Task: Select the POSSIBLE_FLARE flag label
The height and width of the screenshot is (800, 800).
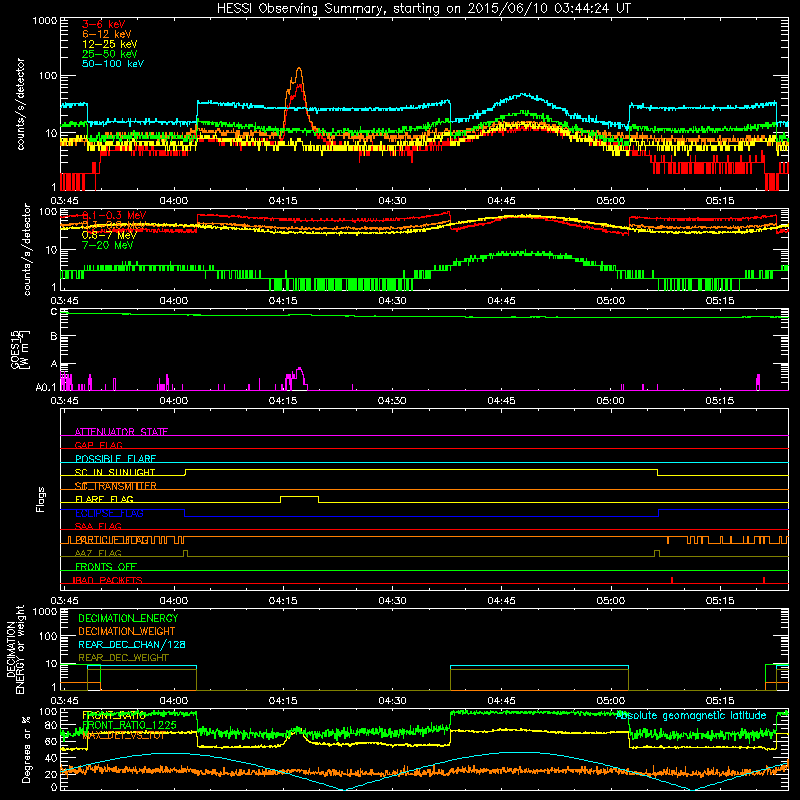Action: [115, 459]
